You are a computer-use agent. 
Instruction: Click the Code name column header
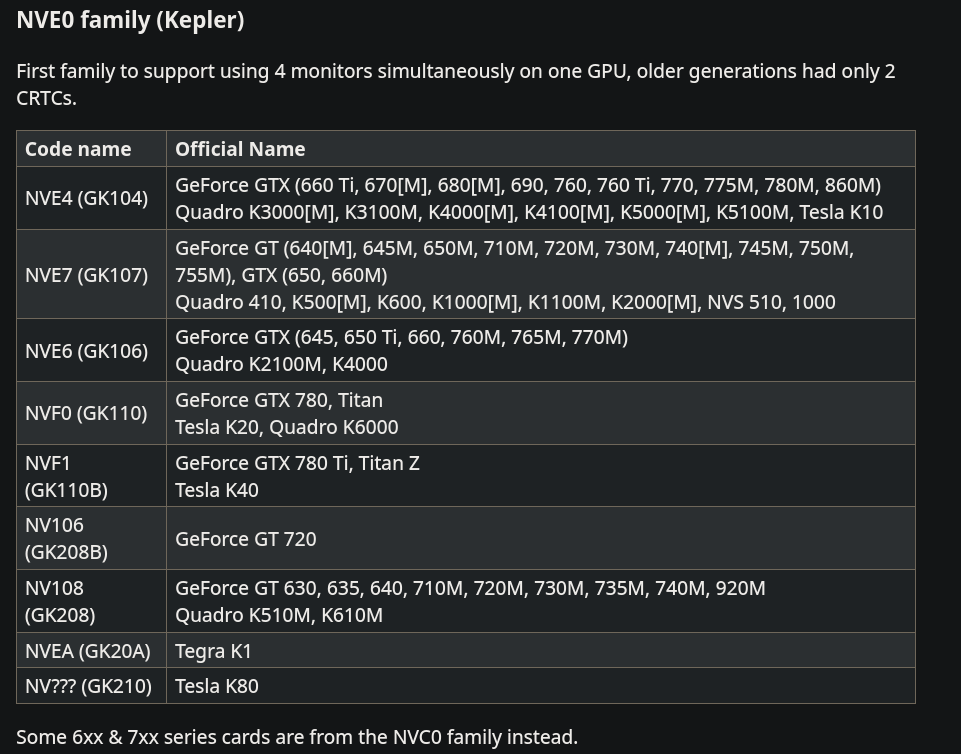click(x=78, y=149)
